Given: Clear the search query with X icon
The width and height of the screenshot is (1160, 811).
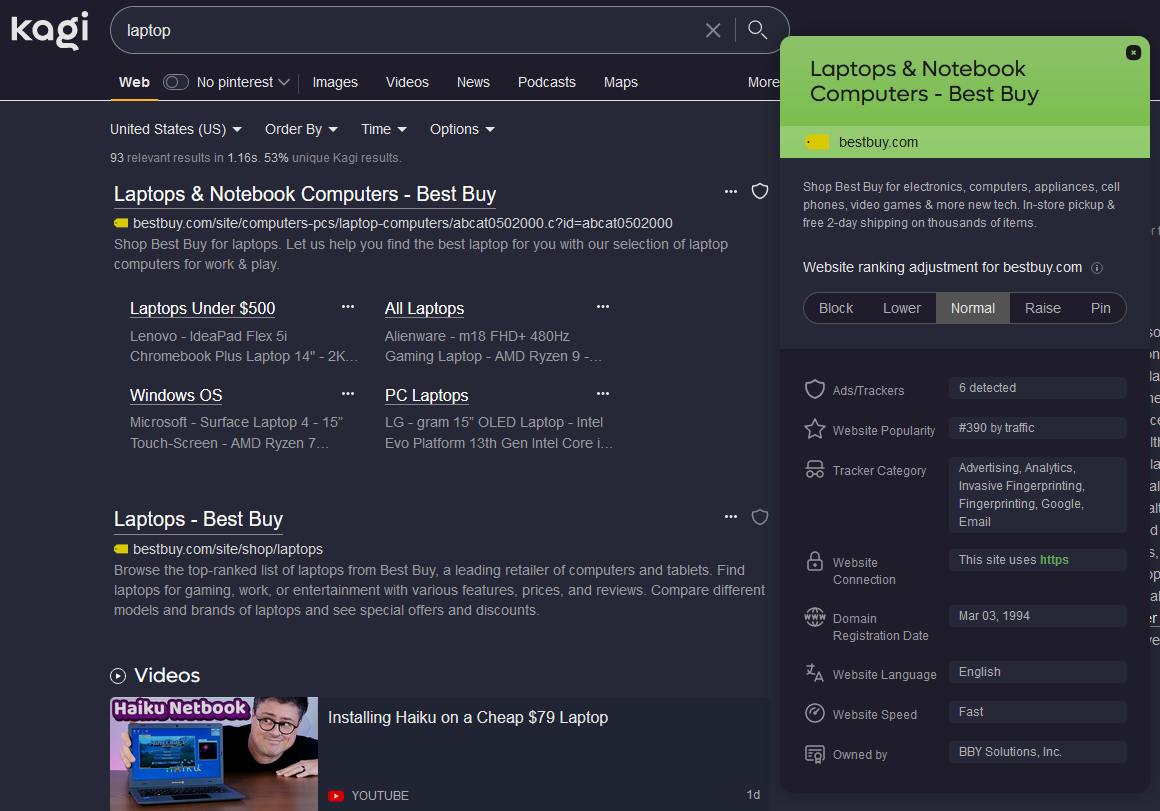Looking at the screenshot, I should pyautogui.click(x=713, y=30).
